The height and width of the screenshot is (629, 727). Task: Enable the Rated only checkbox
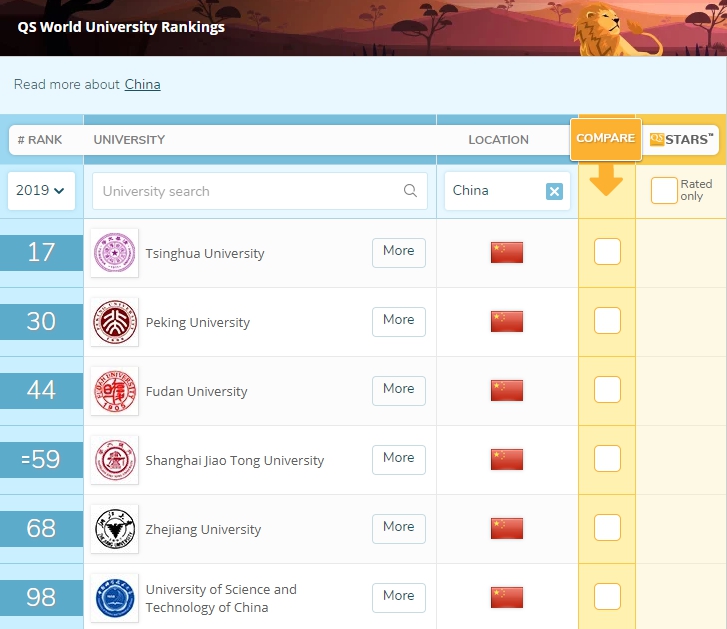click(664, 190)
